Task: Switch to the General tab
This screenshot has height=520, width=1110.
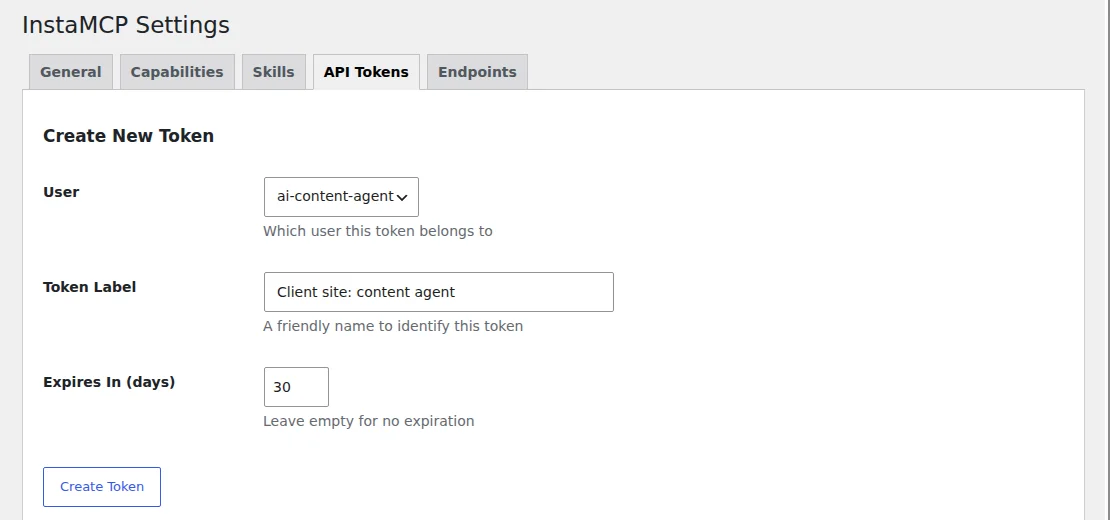Action: (x=71, y=72)
